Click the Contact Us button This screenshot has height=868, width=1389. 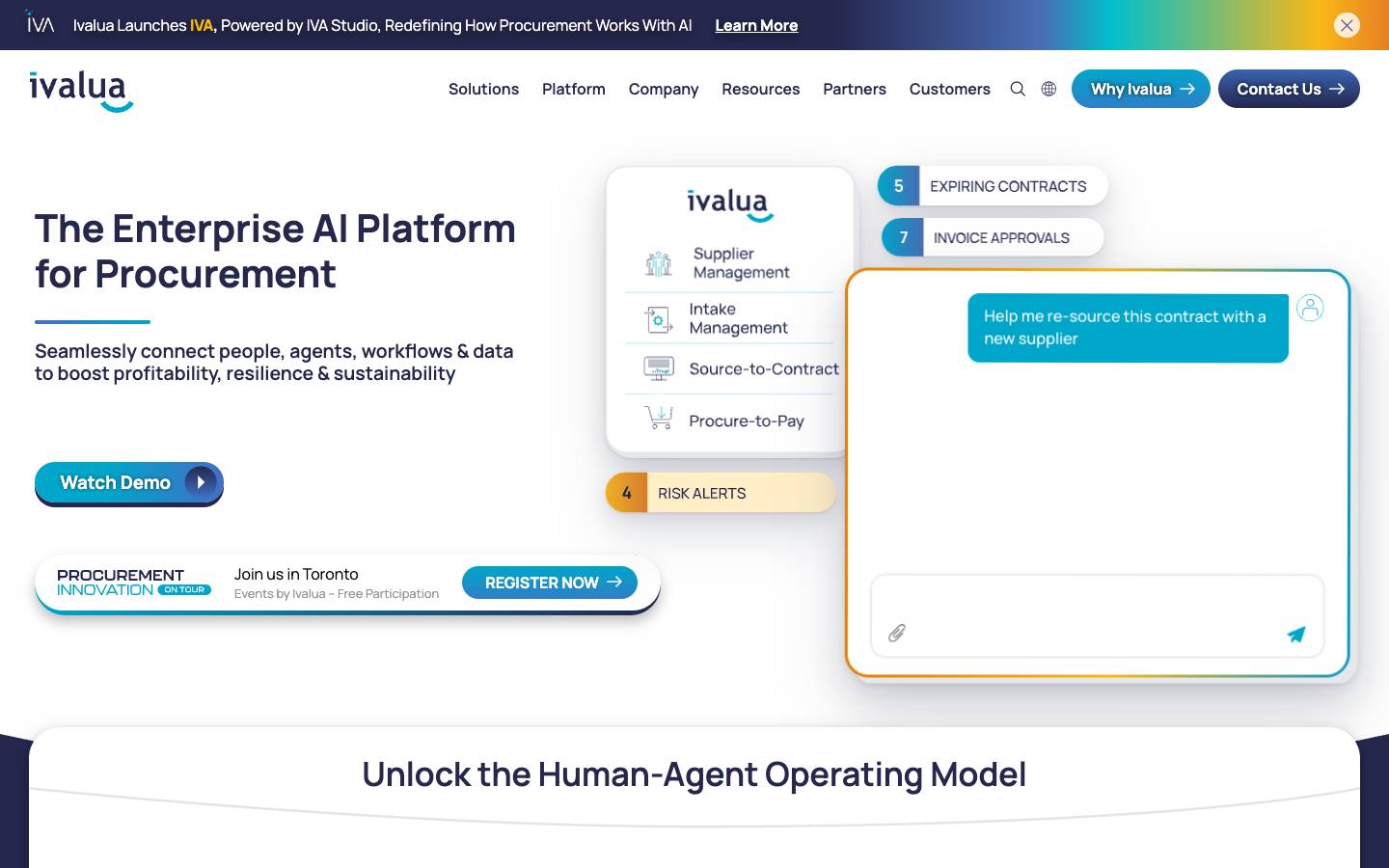1289,89
